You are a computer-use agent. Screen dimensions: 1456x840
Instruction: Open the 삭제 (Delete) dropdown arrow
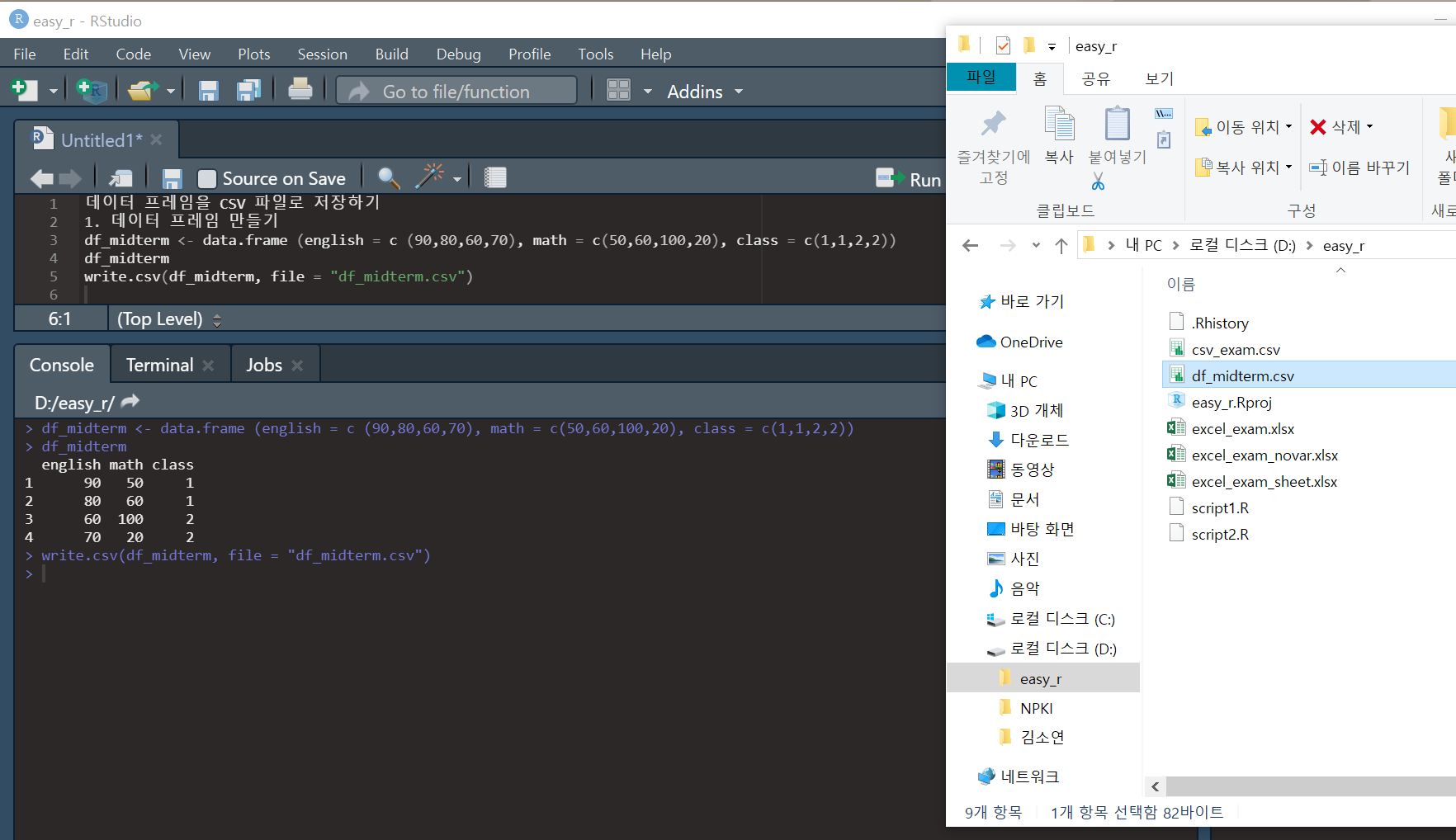tap(1369, 126)
